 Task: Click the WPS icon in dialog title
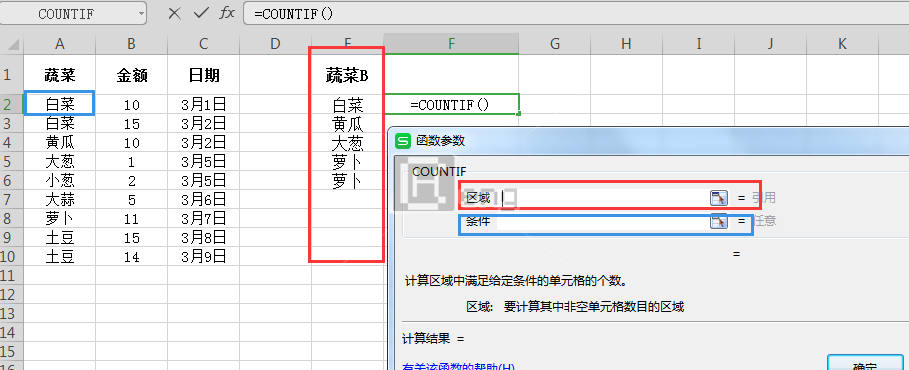[403, 141]
